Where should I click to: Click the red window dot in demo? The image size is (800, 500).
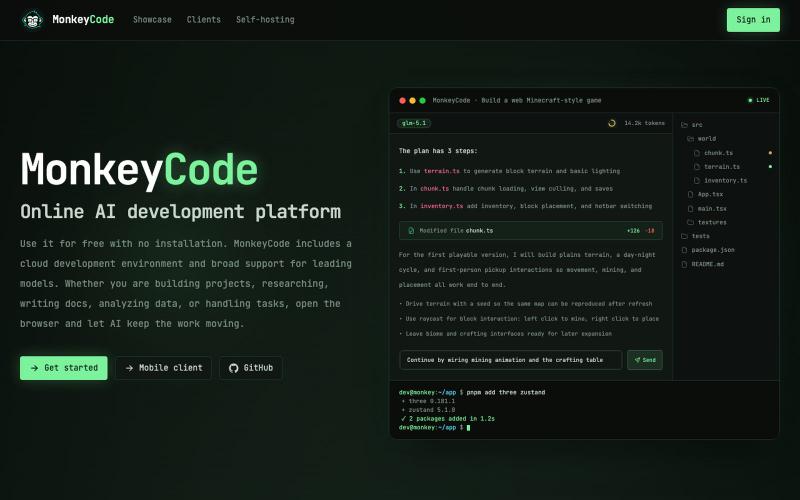[x=403, y=101]
